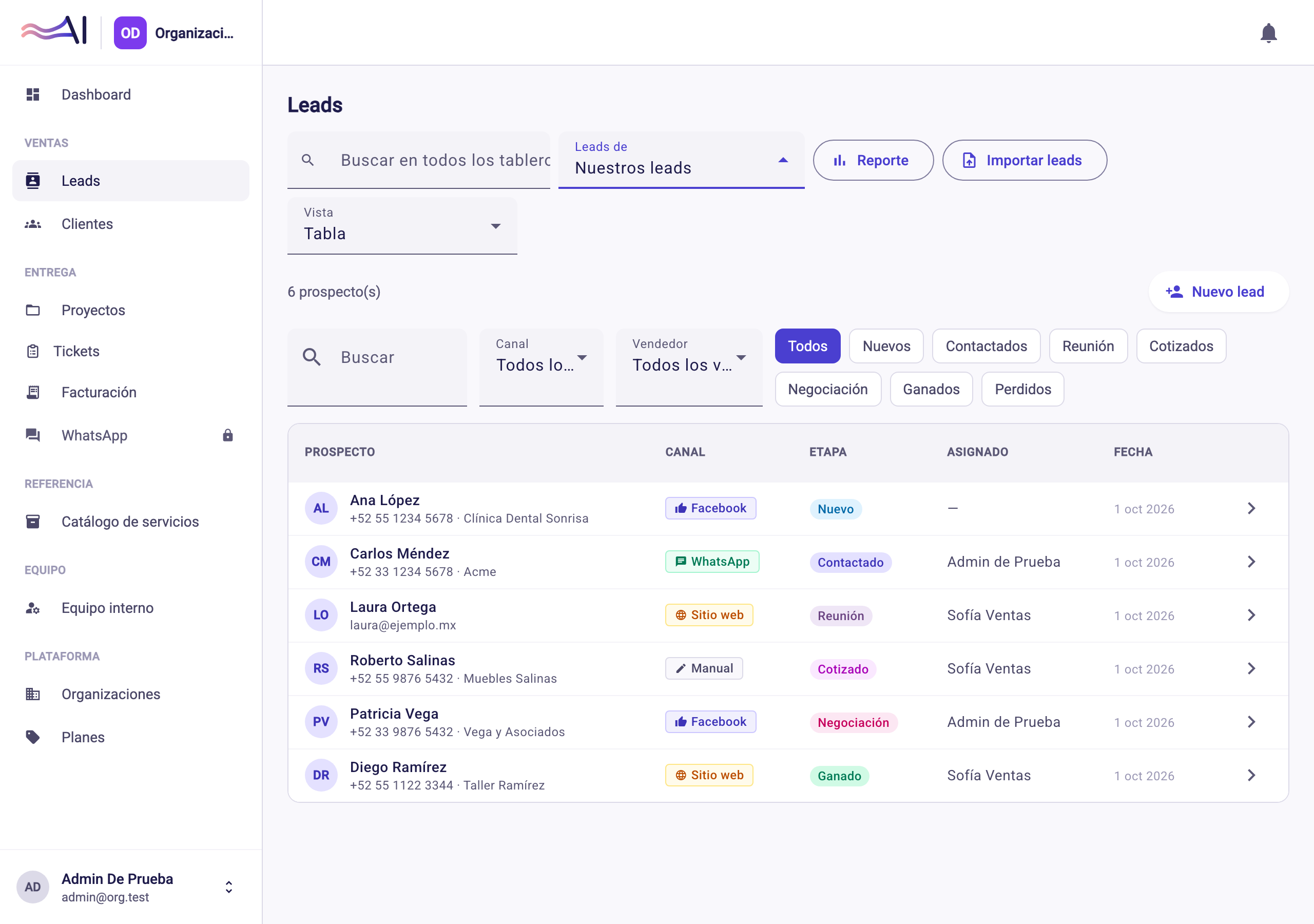
Task: Select the Contactados stage filter
Action: (986, 346)
